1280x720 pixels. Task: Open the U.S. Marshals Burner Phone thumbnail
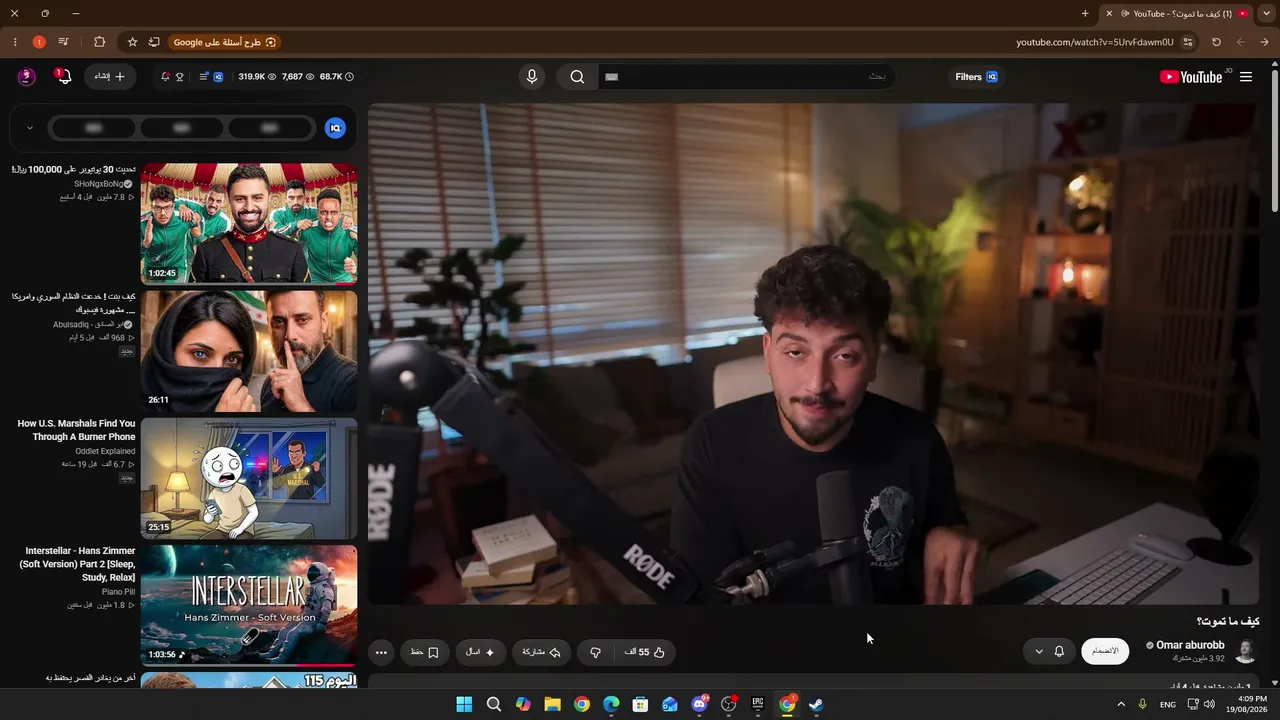tap(249, 478)
